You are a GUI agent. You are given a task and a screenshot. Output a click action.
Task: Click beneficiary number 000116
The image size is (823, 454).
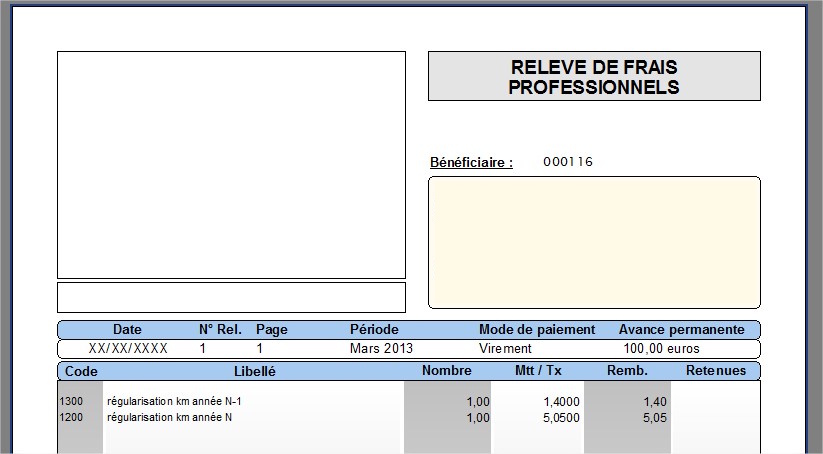click(x=568, y=162)
